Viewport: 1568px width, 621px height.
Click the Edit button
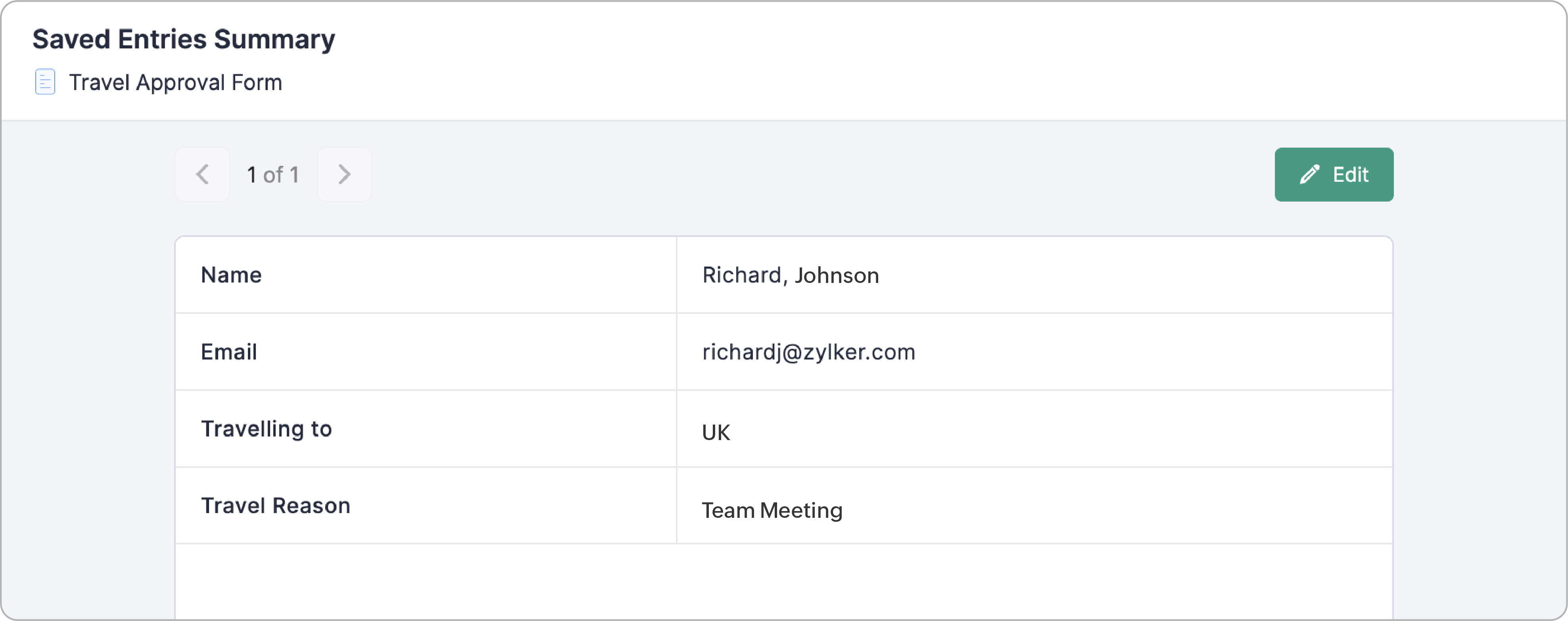(1334, 175)
